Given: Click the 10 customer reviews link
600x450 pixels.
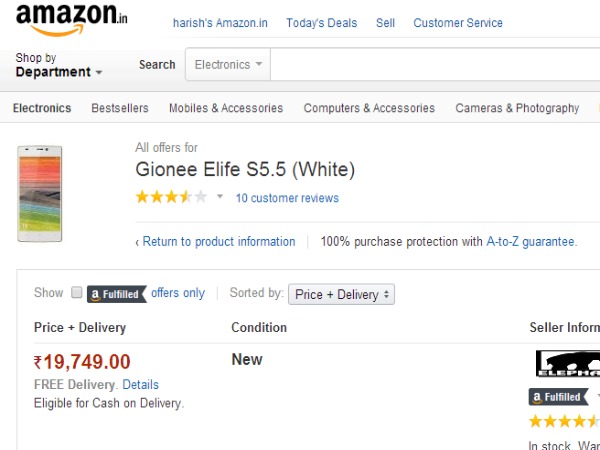Looking at the screenshot, I should [287, 198].
